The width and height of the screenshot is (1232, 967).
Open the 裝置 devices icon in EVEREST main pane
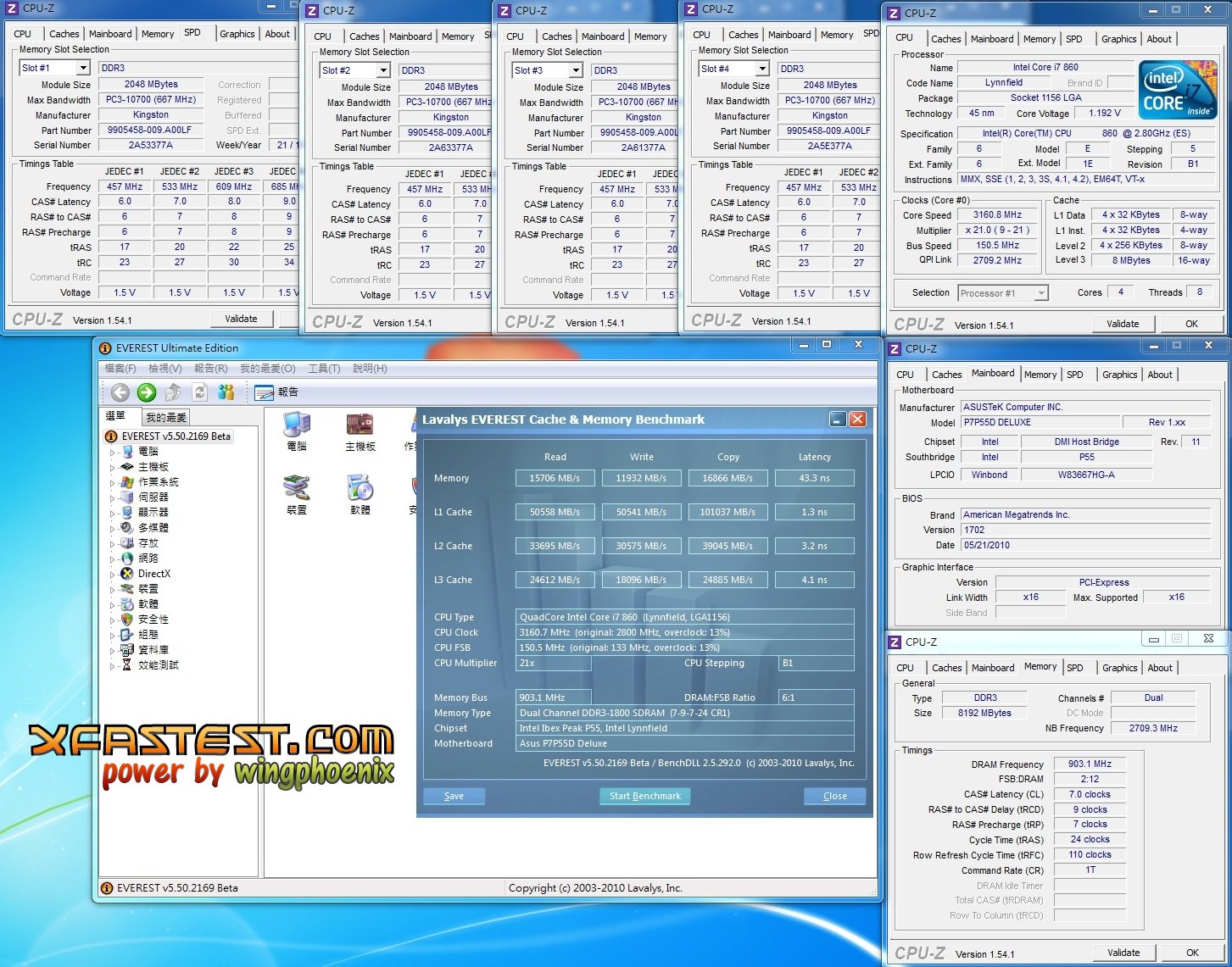click(297, 495)
